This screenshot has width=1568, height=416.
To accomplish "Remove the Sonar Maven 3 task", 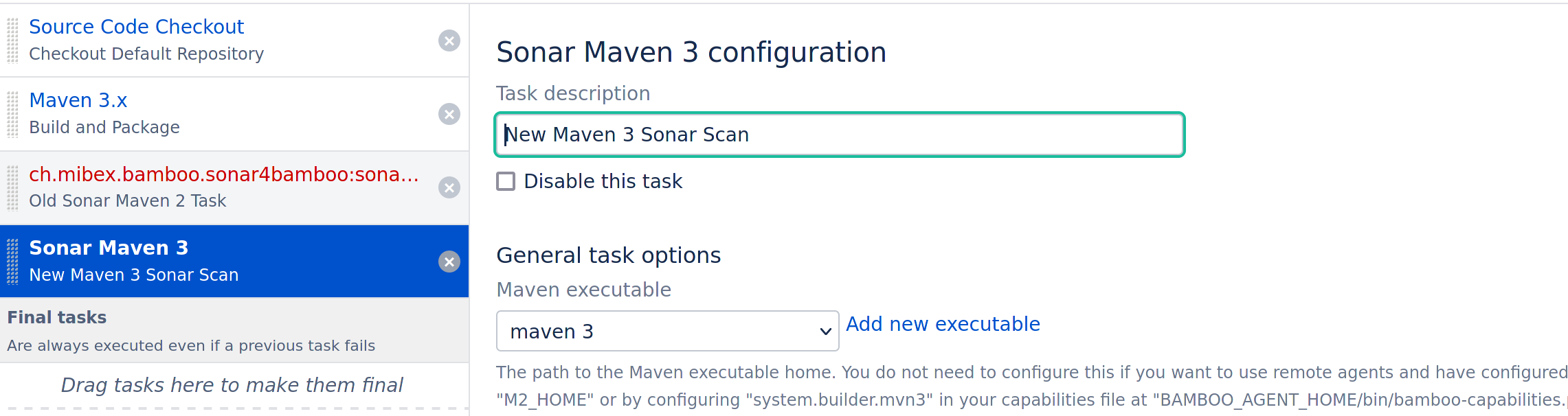I will coord(449,262).
